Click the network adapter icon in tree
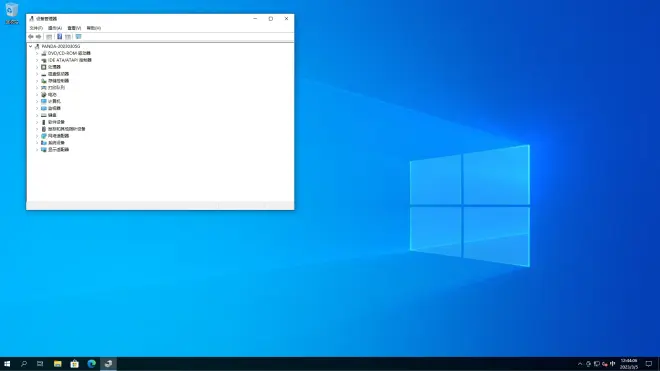660x371 pixels. [x=44, y=136]
